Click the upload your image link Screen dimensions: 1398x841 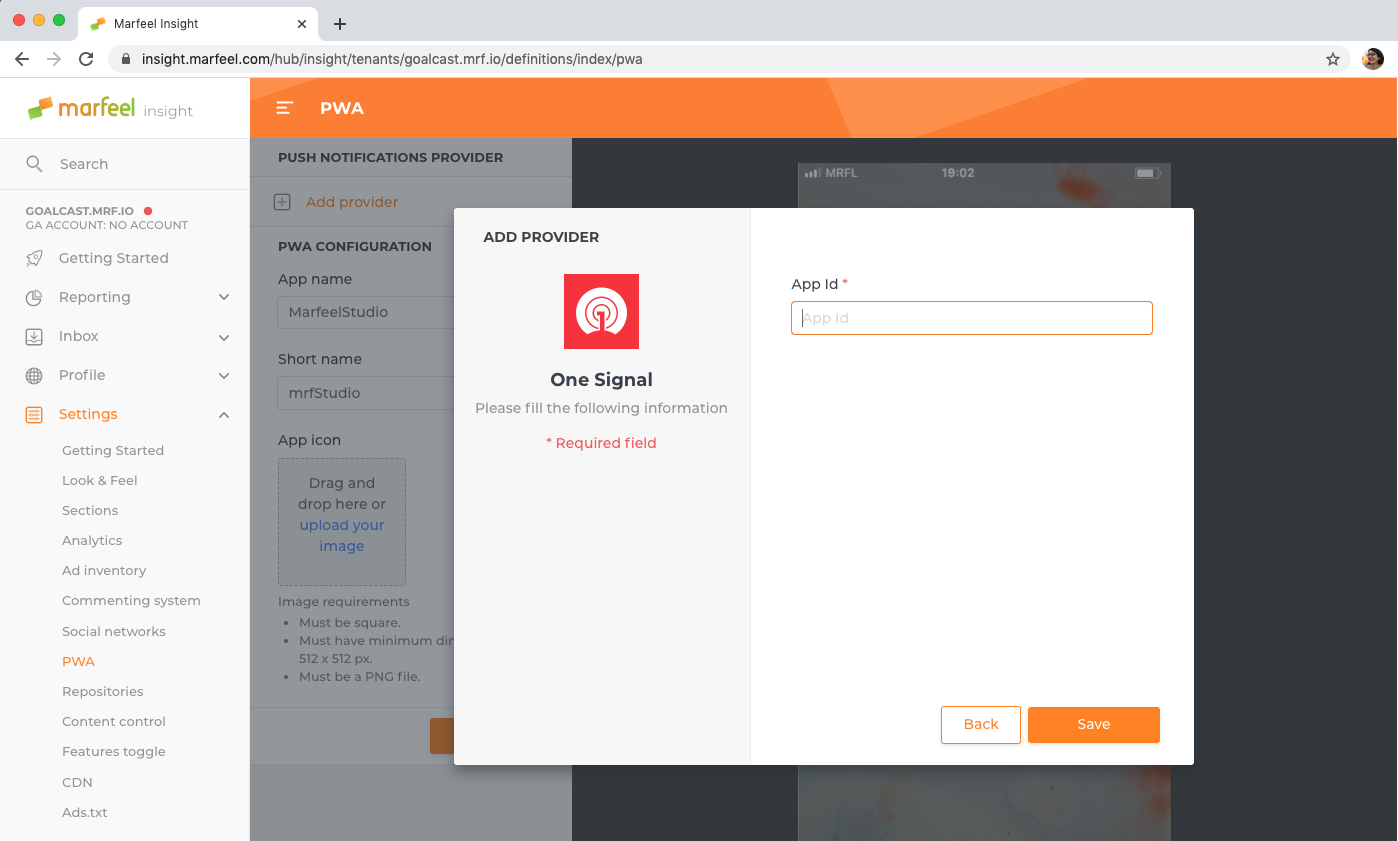click(342, 535)
